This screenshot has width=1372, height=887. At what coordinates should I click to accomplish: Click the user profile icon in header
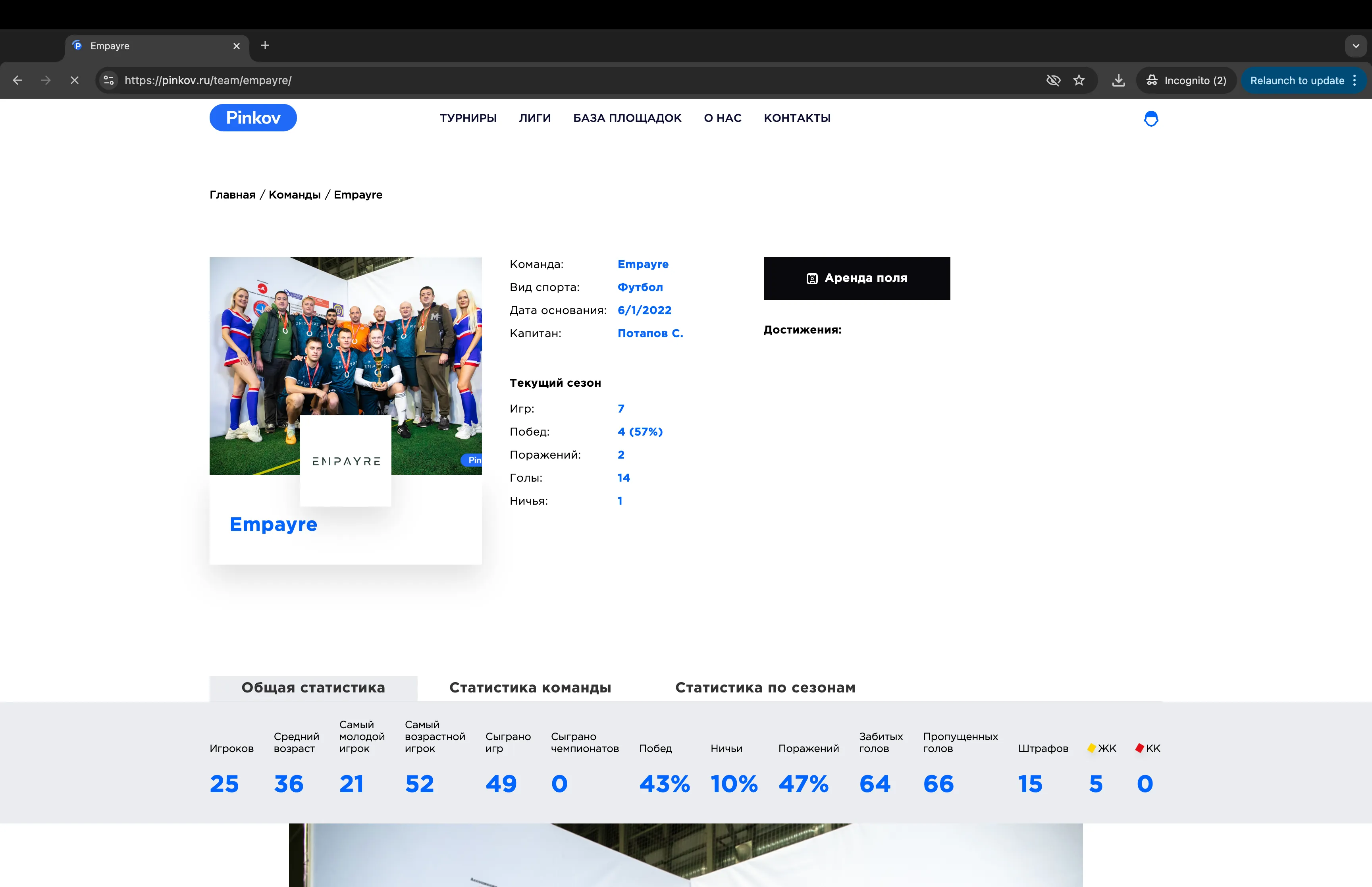coord(1150,119)
